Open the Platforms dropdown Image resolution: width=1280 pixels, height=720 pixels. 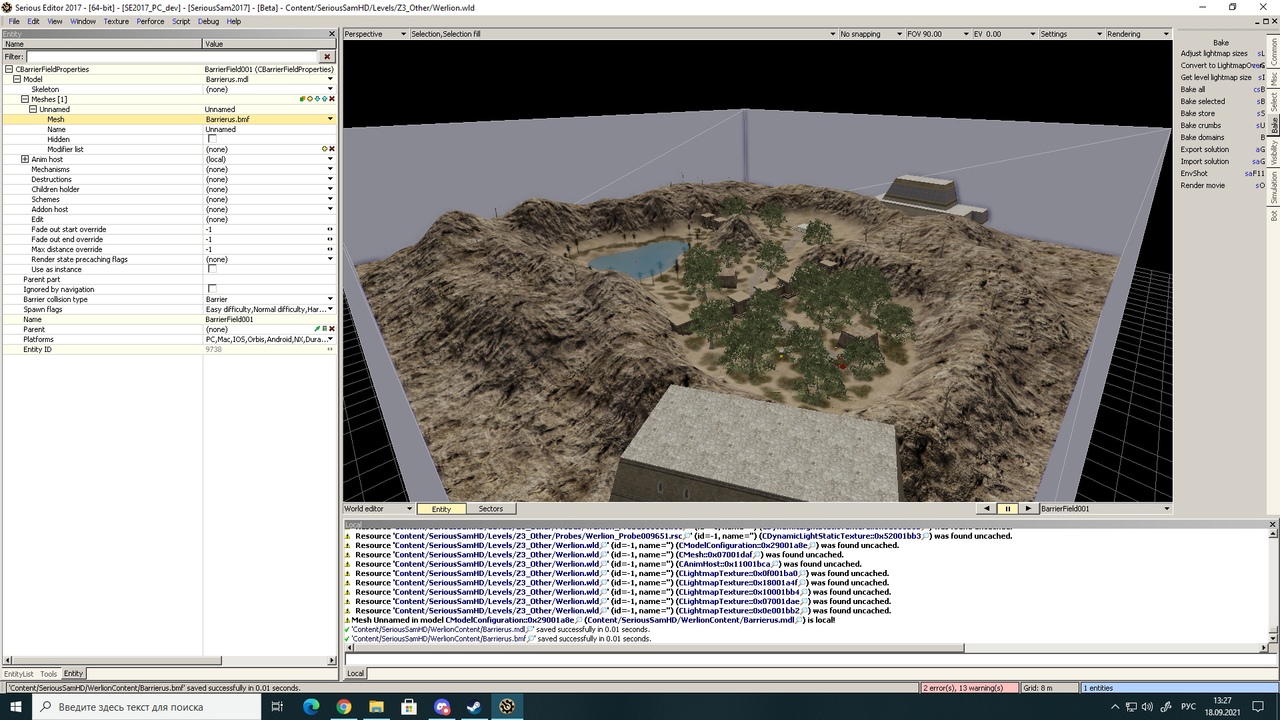tap(330, 339)
